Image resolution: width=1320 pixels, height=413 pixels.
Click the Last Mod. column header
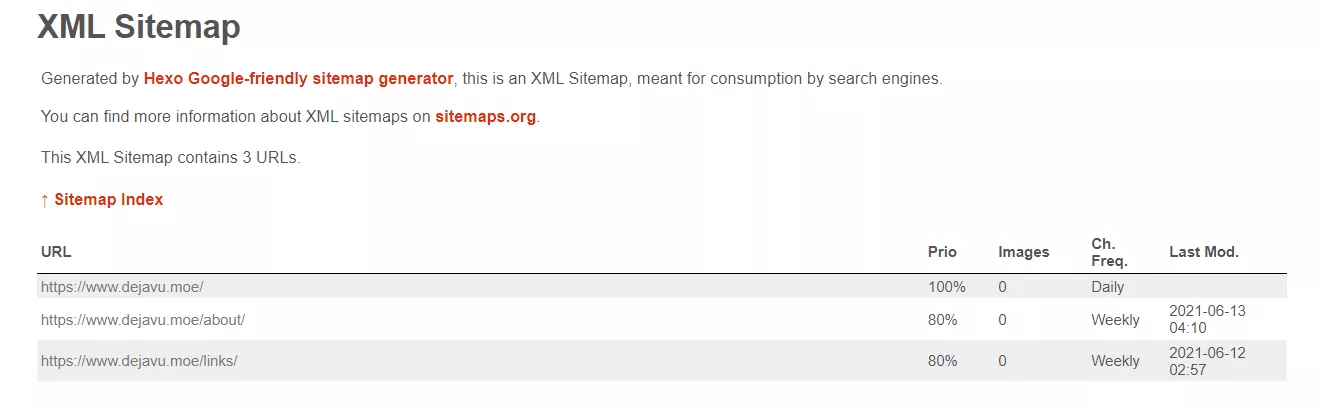[1203, 252]
